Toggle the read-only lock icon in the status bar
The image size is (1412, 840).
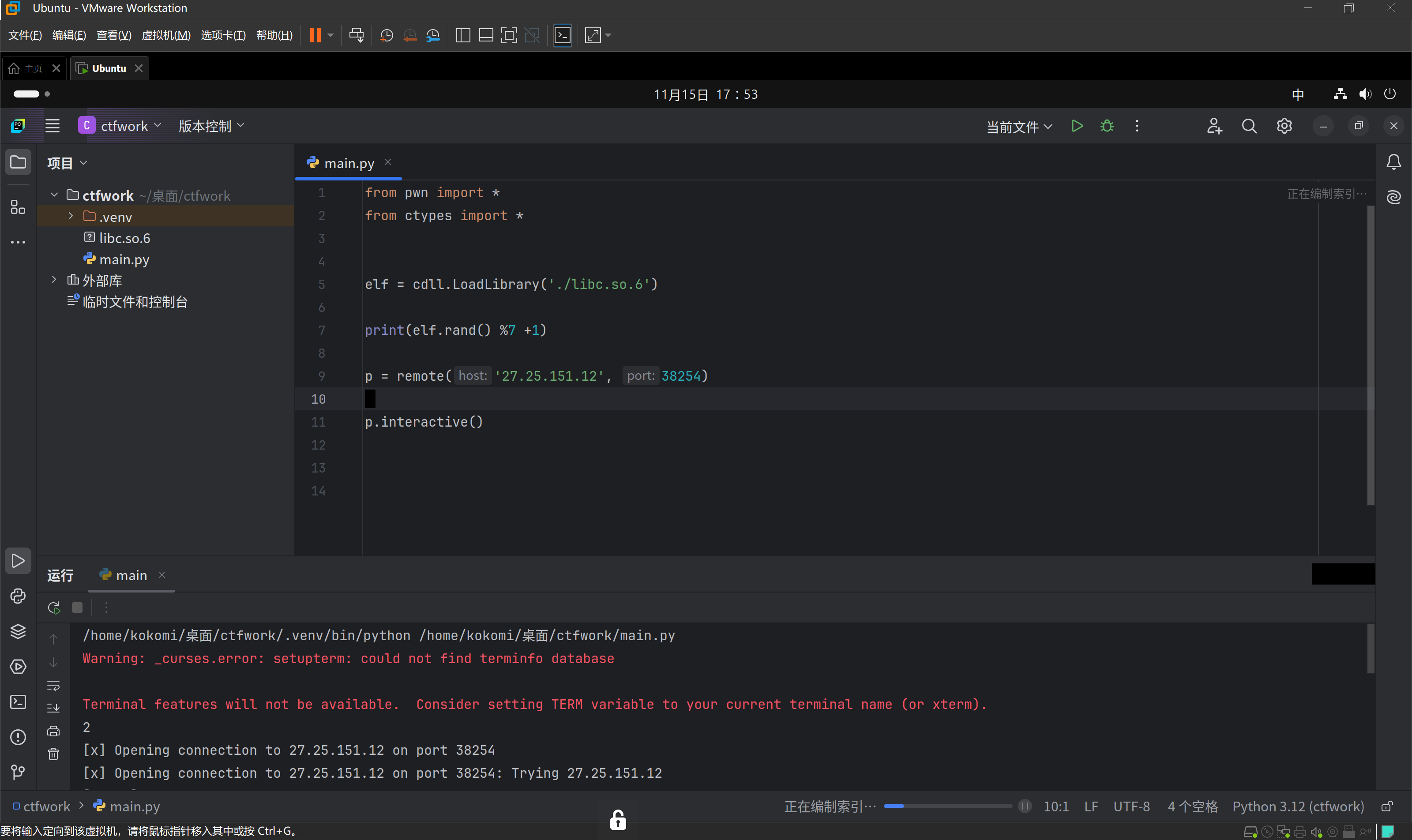[1387, 806]
